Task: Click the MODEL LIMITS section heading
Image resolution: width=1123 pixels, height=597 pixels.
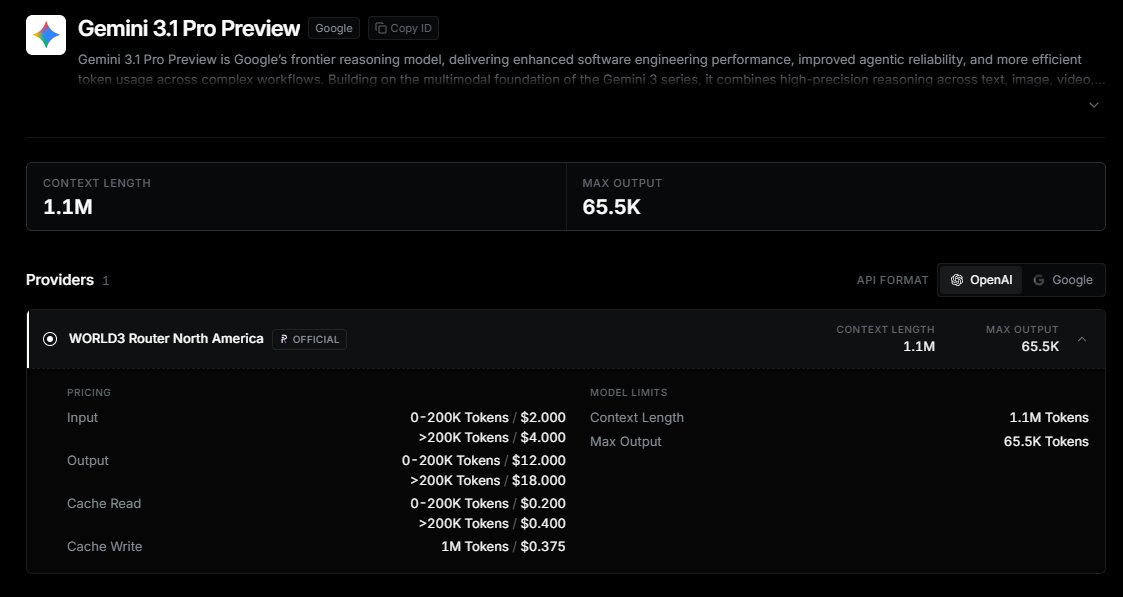Action: click(629, 392)
